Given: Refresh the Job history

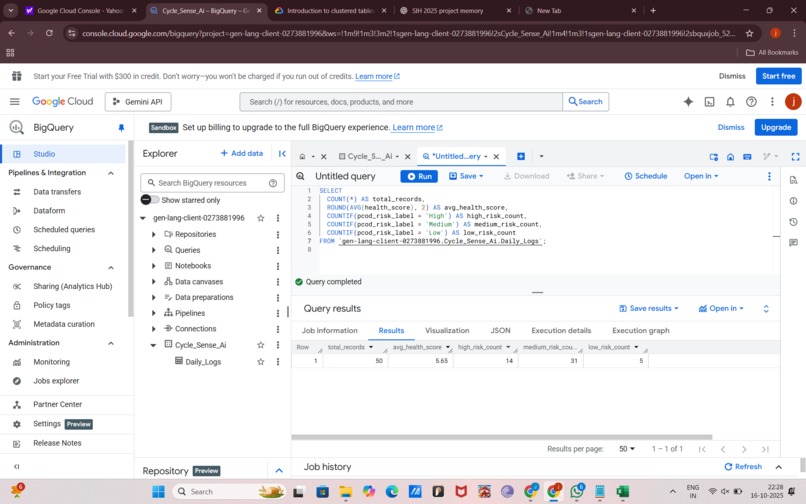Looking at the screenshot, I should (743, 467).
